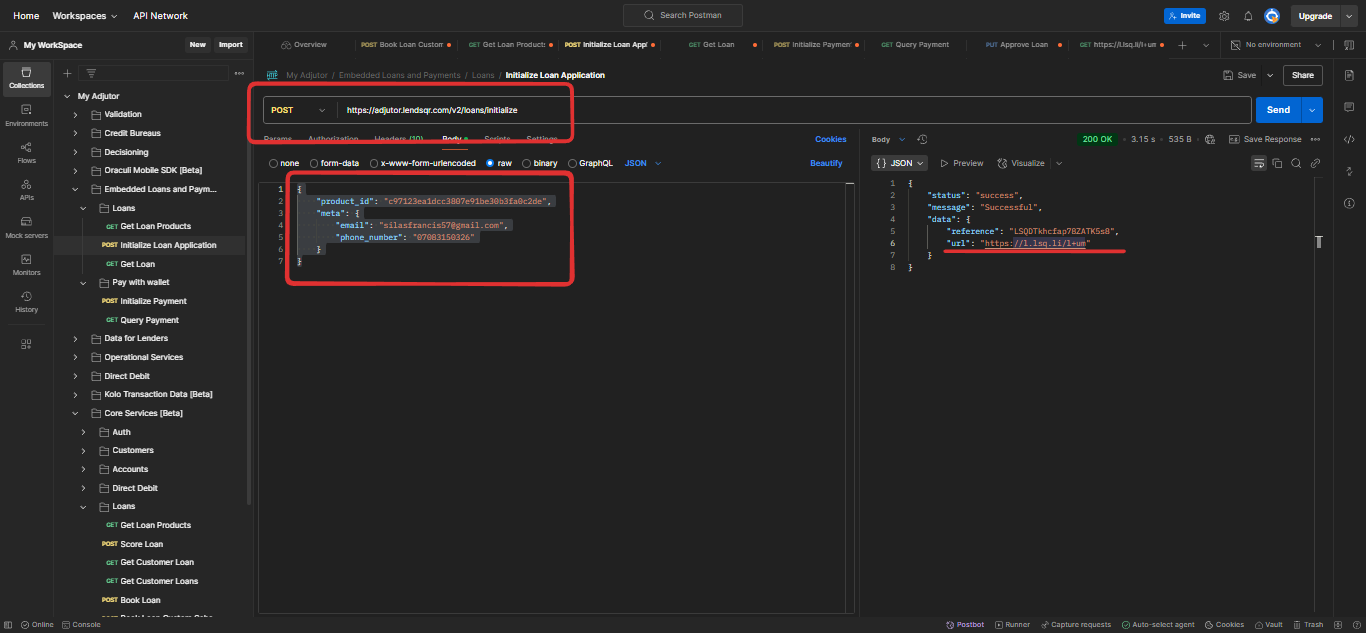The image size is (1366, 633).
Task: Click Visualize in response toolbar
Action: (1020, 163)
